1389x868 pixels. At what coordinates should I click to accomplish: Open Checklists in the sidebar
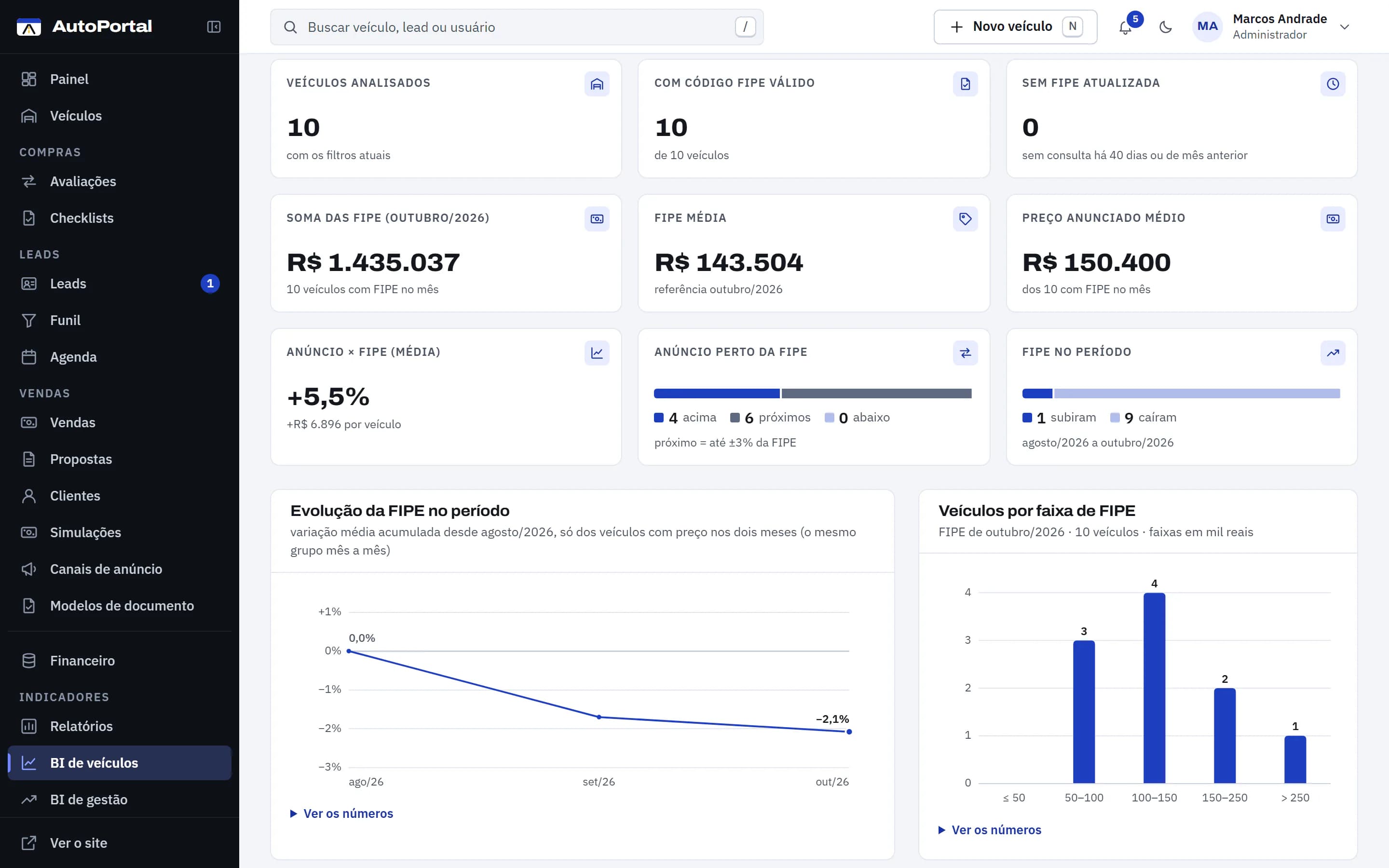(x=120, y=218)
